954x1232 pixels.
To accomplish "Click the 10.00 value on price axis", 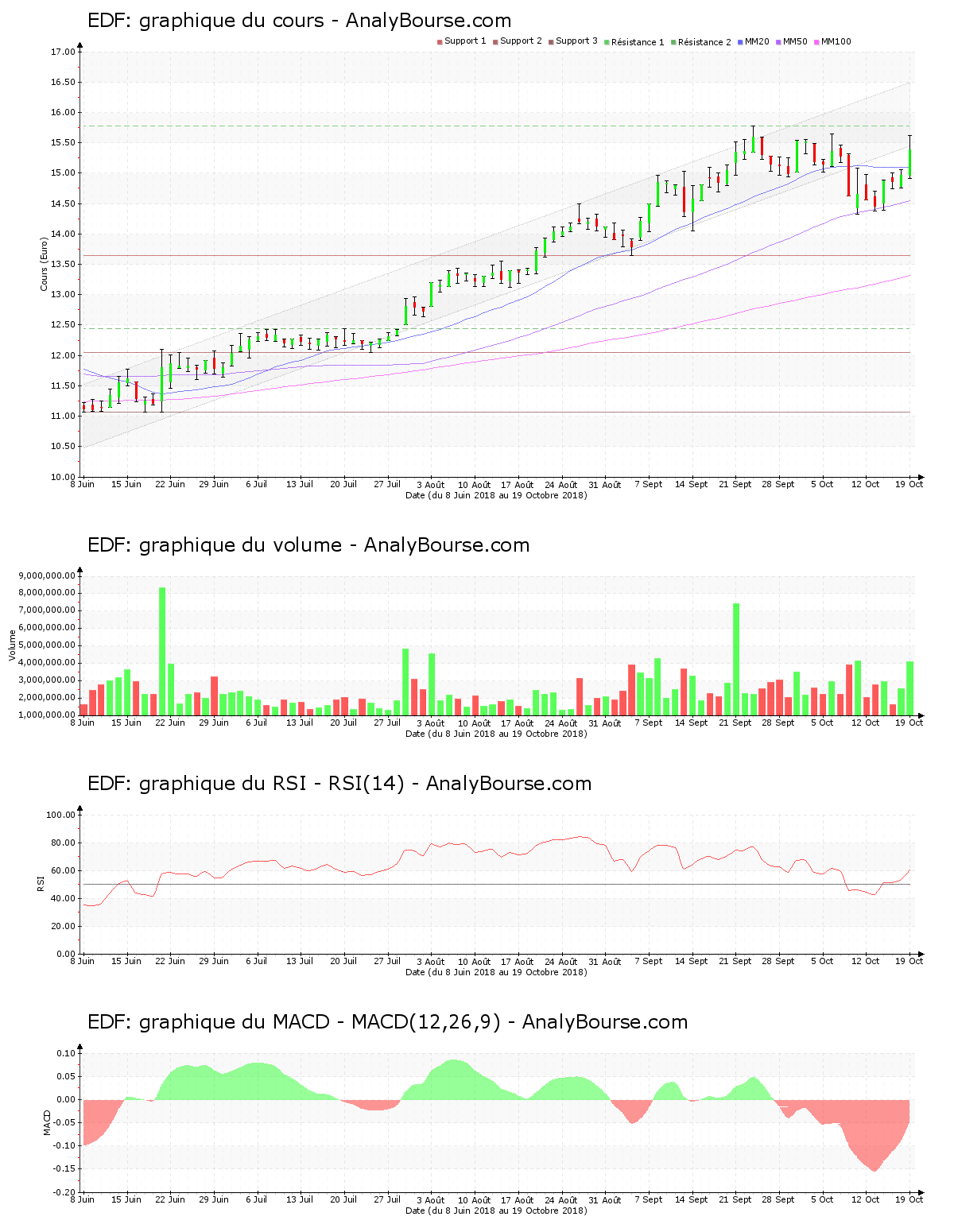I will tap(63, 477).
